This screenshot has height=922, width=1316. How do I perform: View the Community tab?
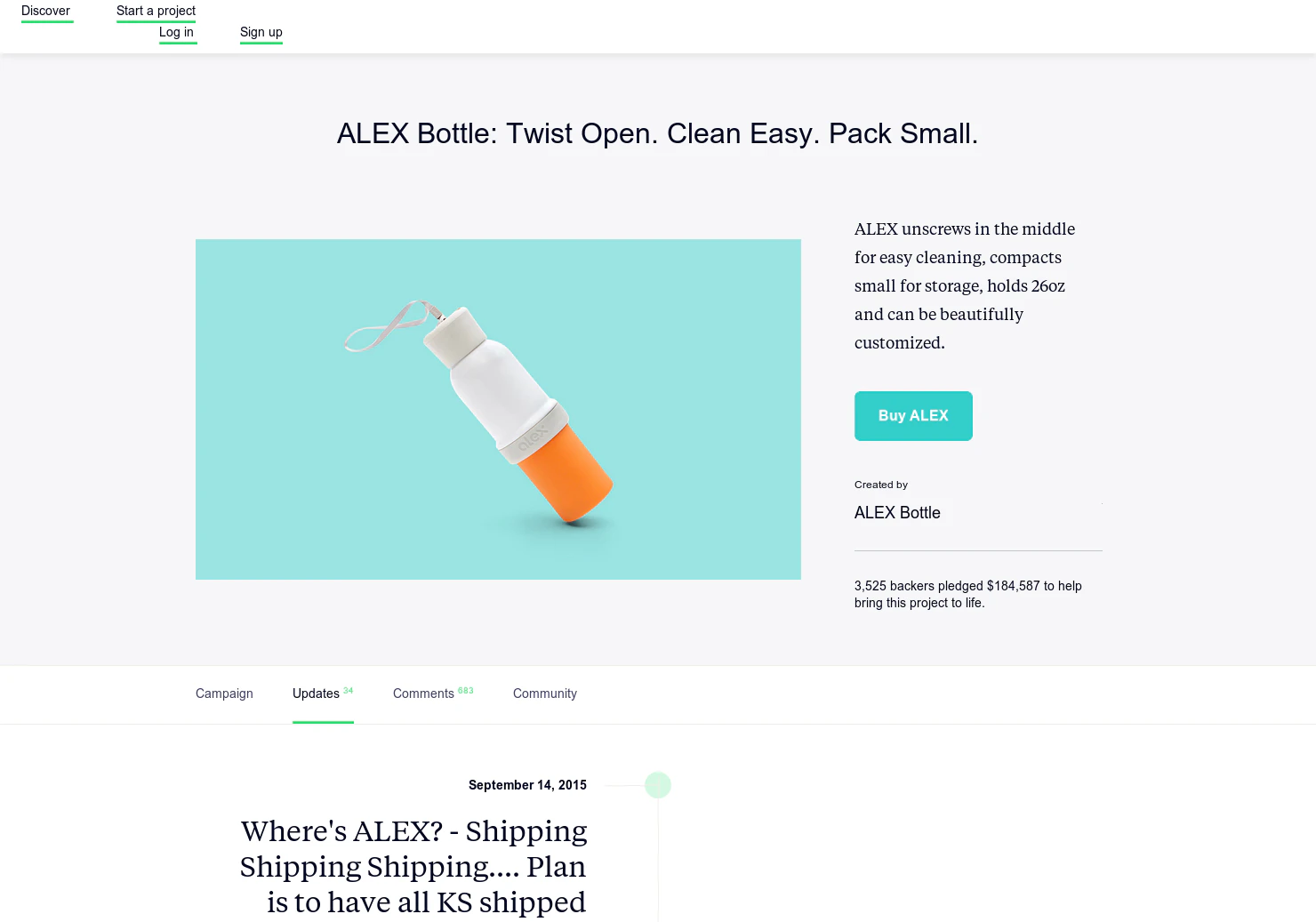click(545, 694)
